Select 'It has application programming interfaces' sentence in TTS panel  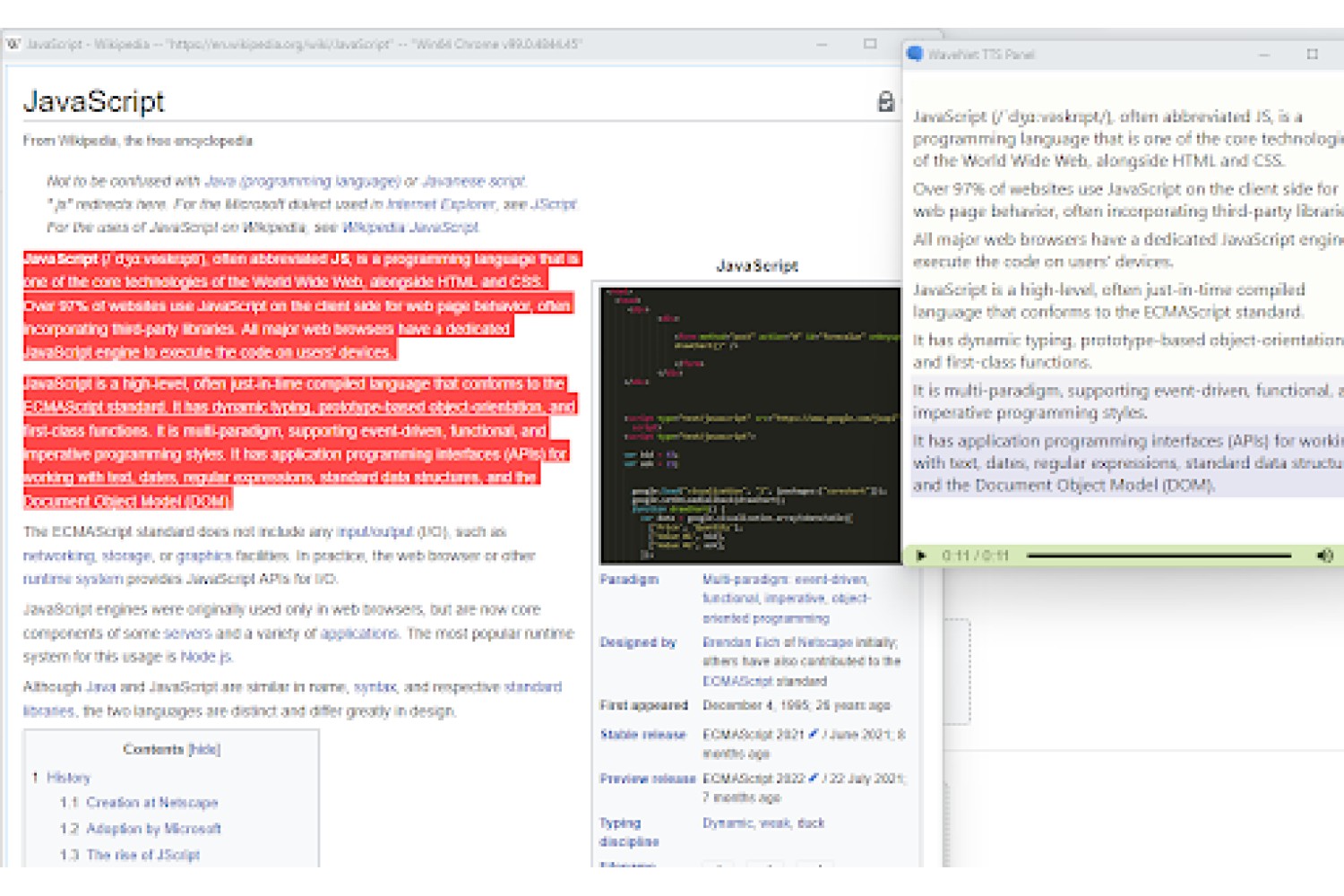pos(1128,463)
